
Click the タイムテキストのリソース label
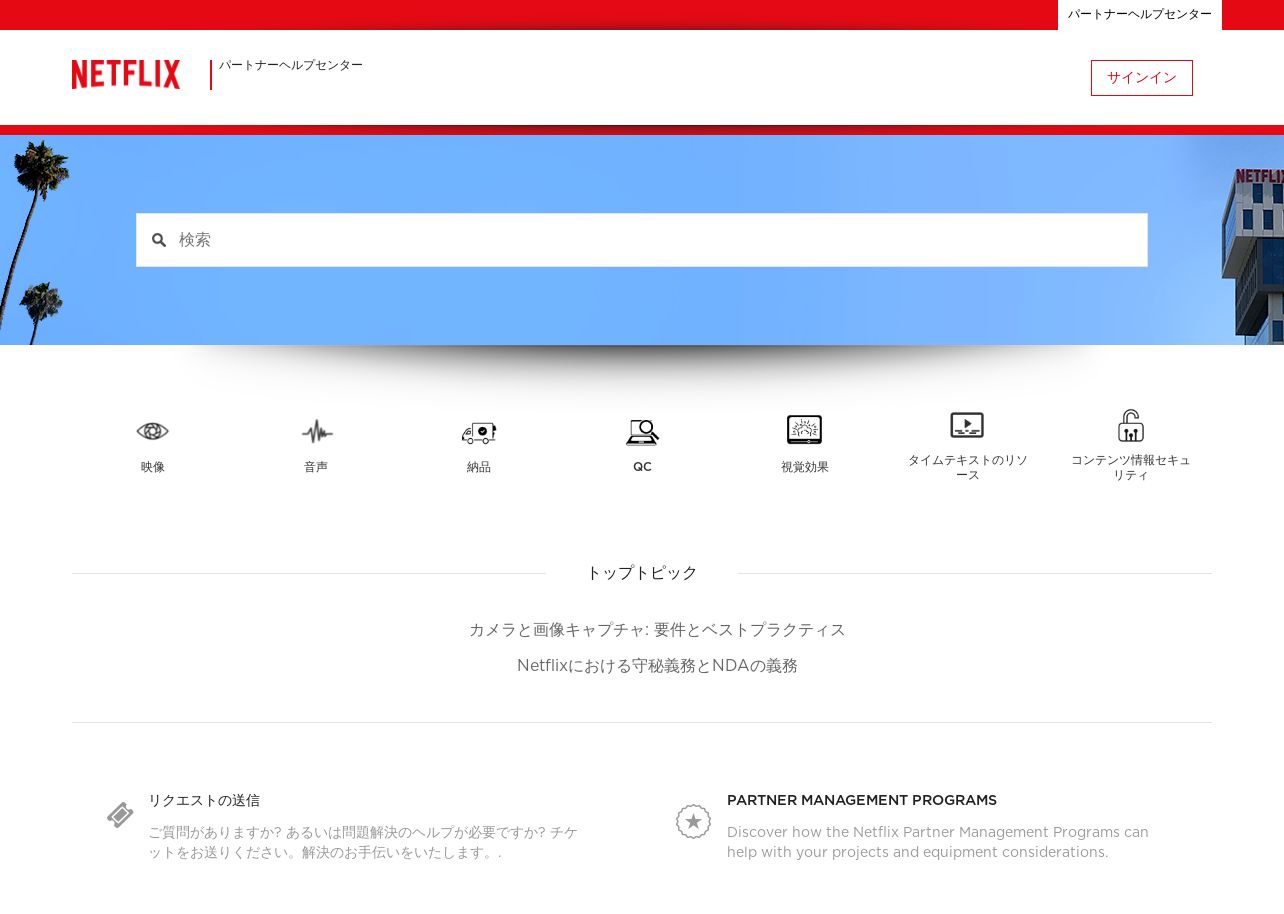click(x=968, y=467)
